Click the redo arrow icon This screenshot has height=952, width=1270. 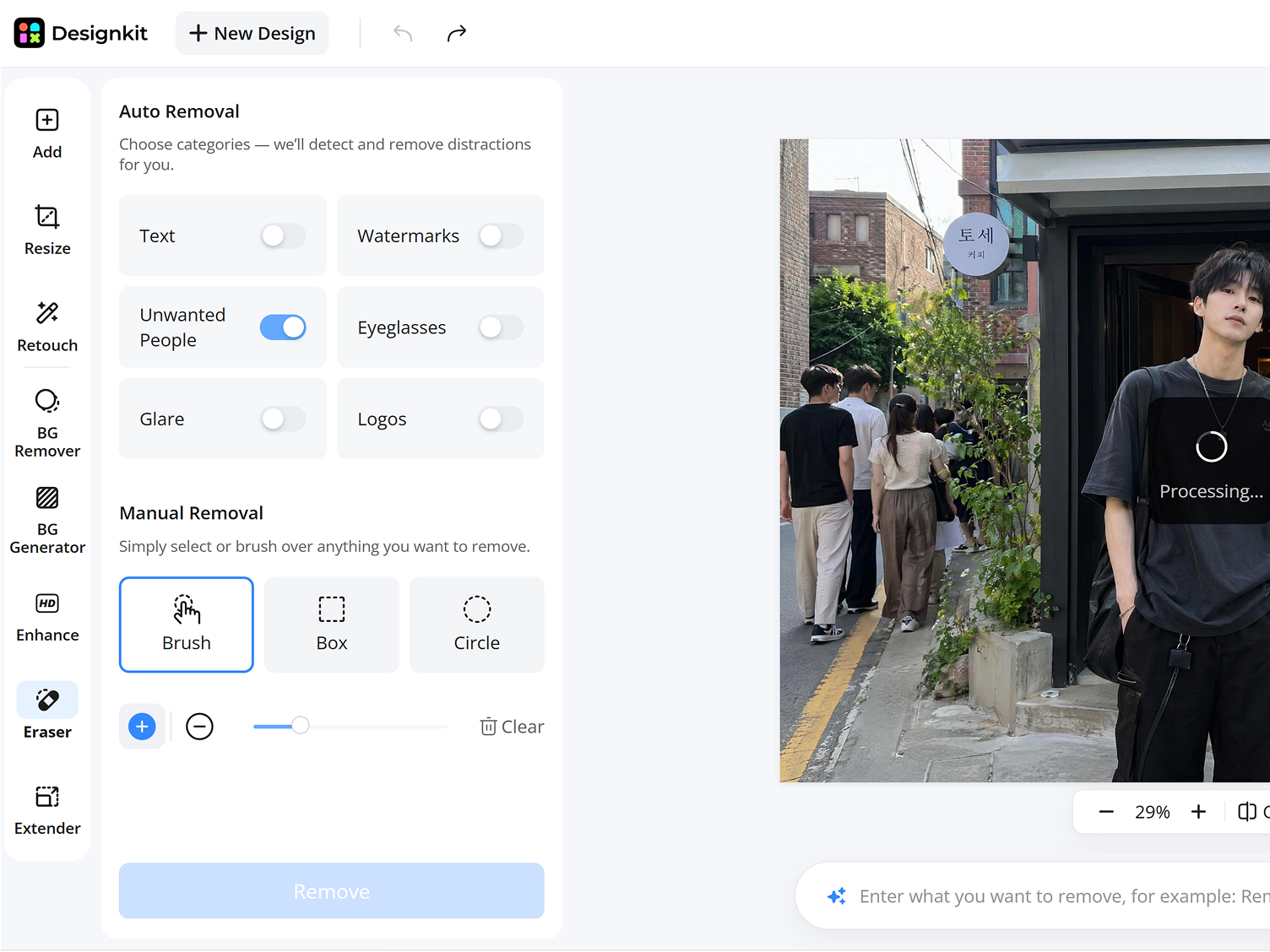[457, 33]
